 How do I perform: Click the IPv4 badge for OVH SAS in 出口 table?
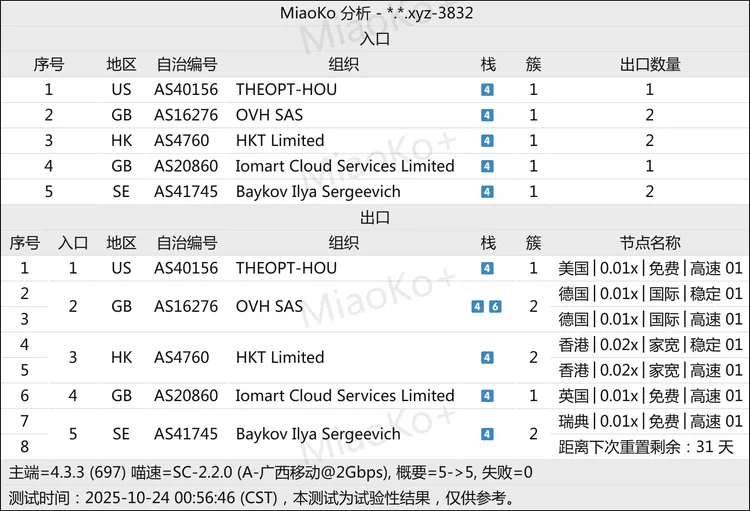click(478, 307)
